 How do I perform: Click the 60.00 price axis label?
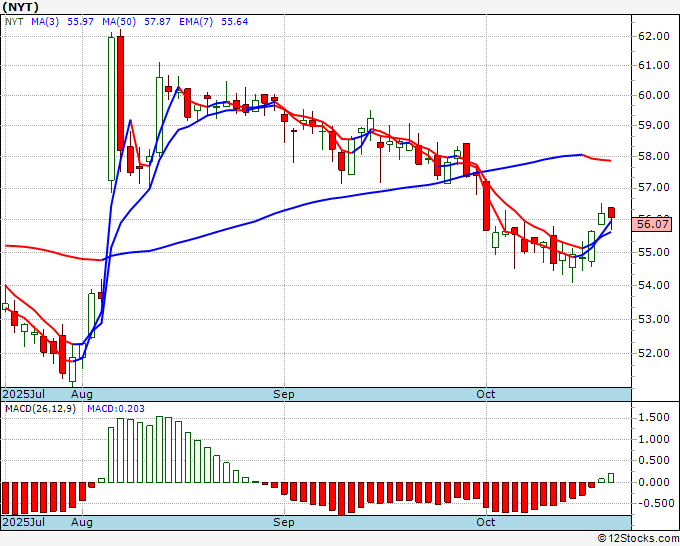coord(654,95)
